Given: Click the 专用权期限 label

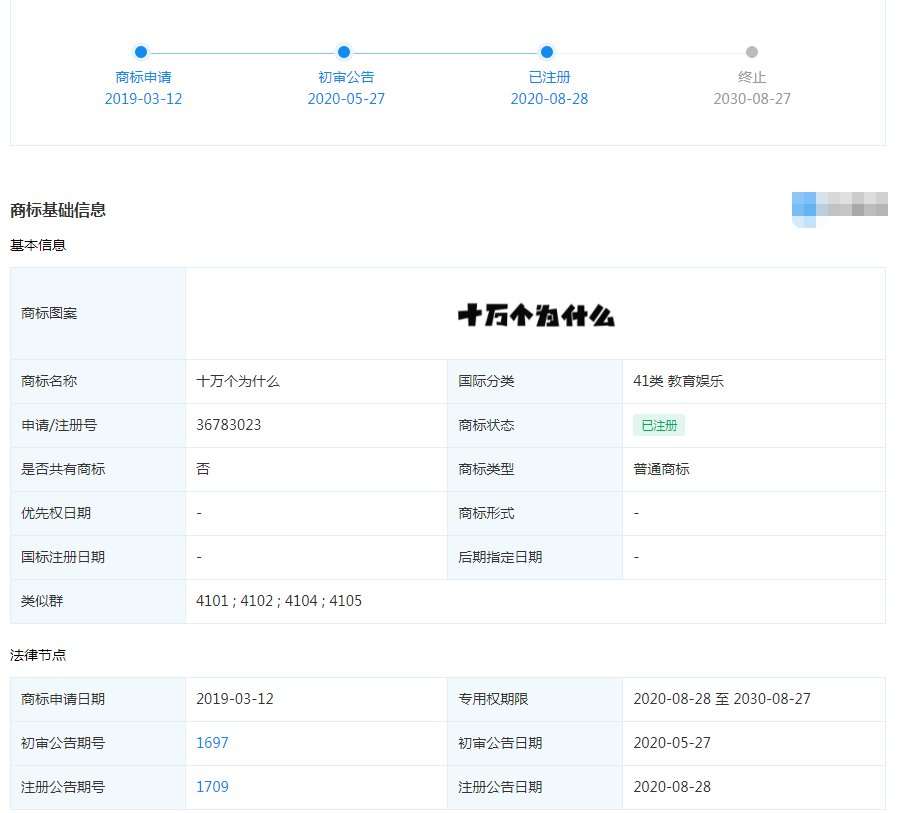Looking at the screenshot, I should tap(493, 699).
